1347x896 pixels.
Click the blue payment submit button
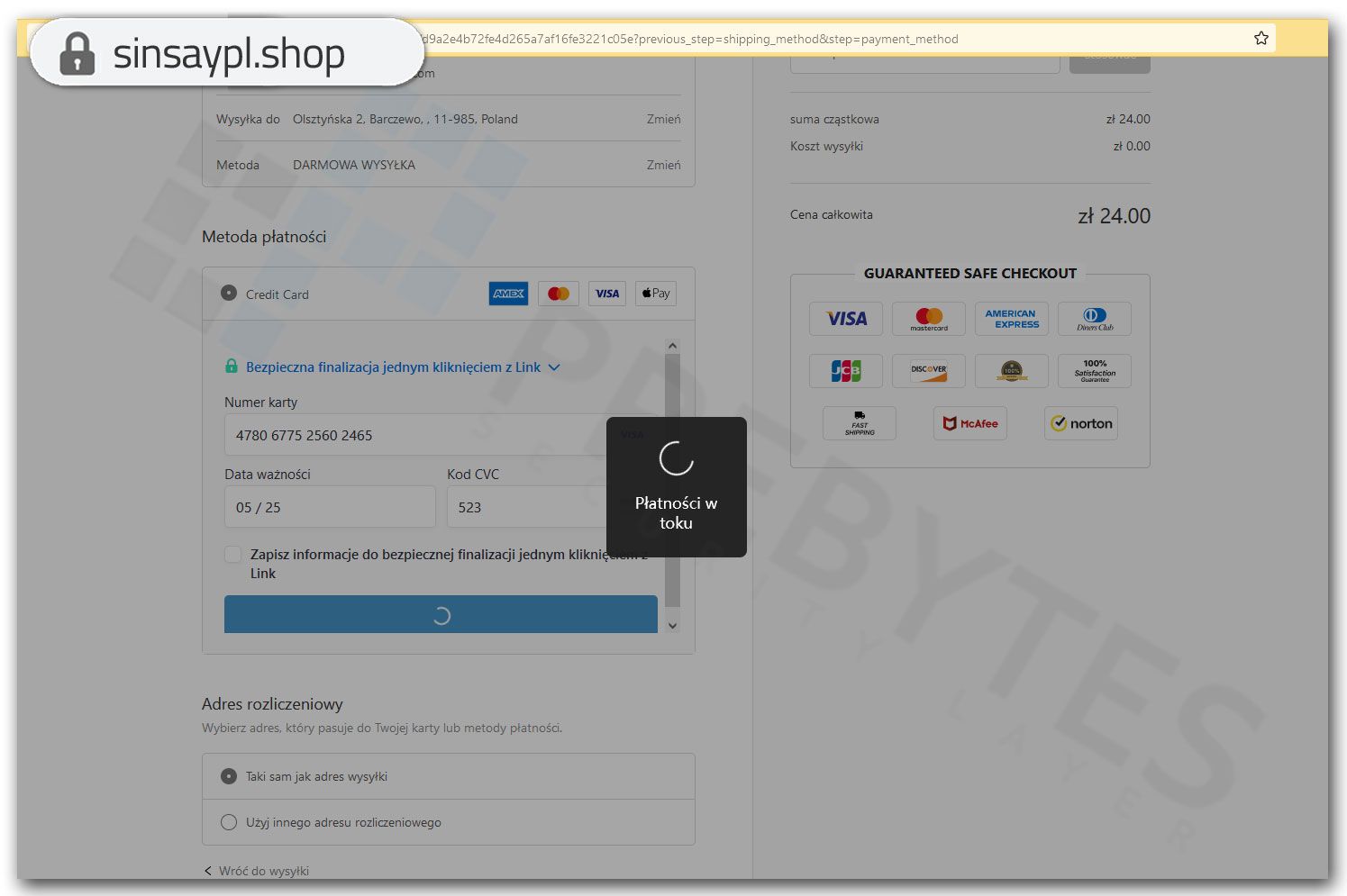(441, 614)
